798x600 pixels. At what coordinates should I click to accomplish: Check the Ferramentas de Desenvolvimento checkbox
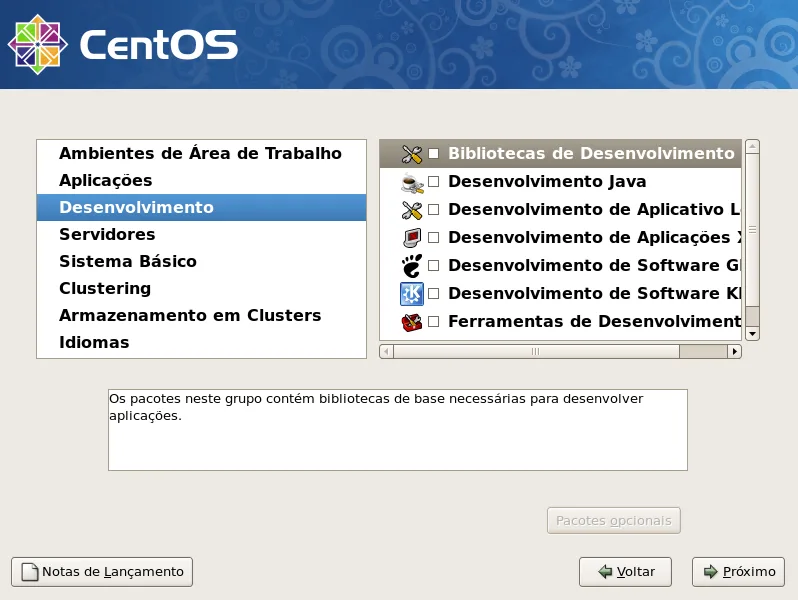click(x=434, y=321)
